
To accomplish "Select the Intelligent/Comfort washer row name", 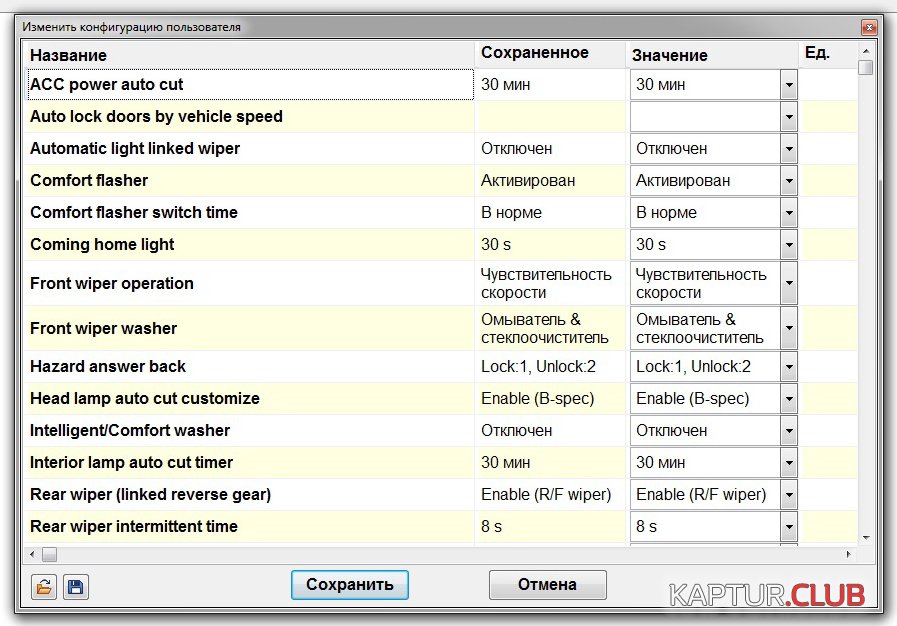I will point(130,431).
